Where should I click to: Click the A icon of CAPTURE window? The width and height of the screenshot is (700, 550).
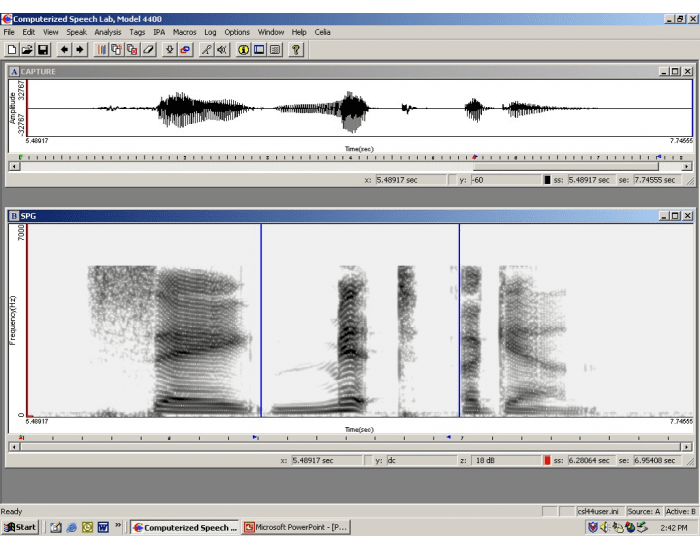pyautogui.click(x=14, y=71)
